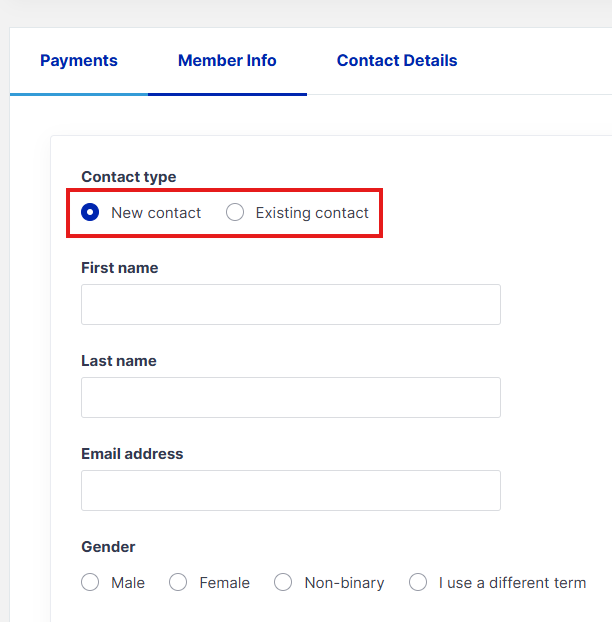Select the New contact radio button

coord(90,212)
